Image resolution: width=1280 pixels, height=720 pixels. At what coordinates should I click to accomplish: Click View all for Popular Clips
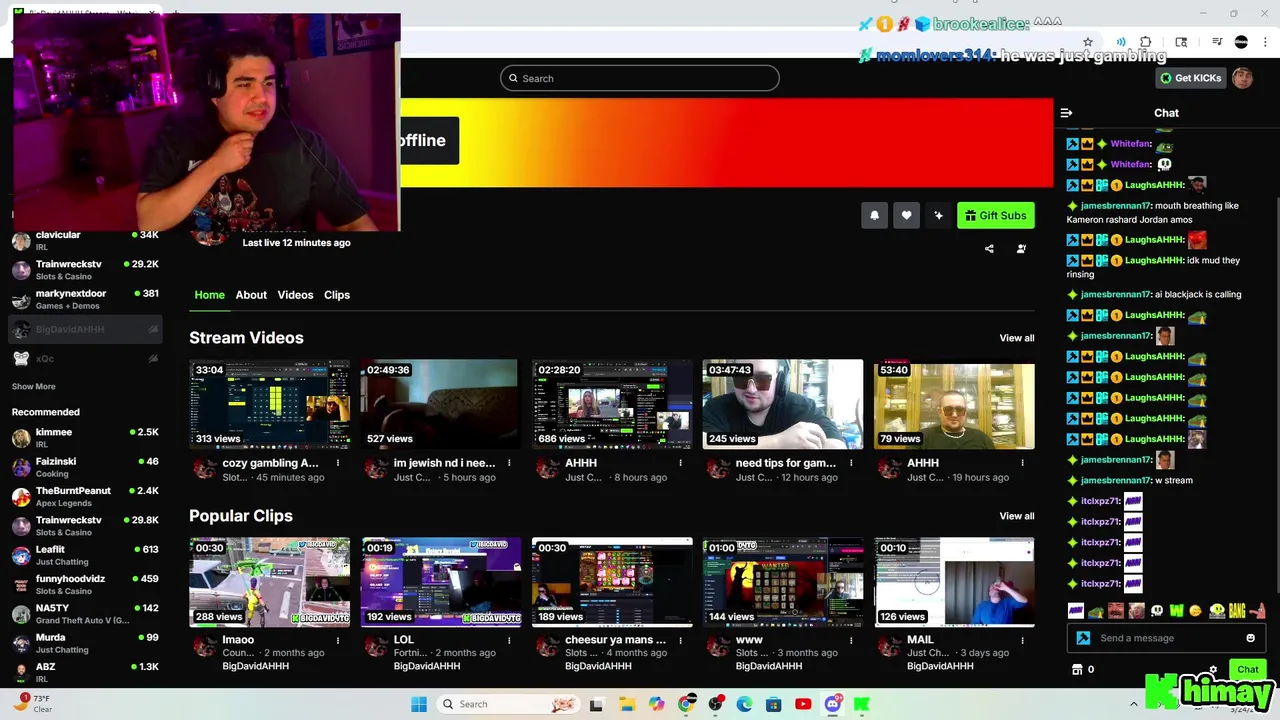(1017, 516)
